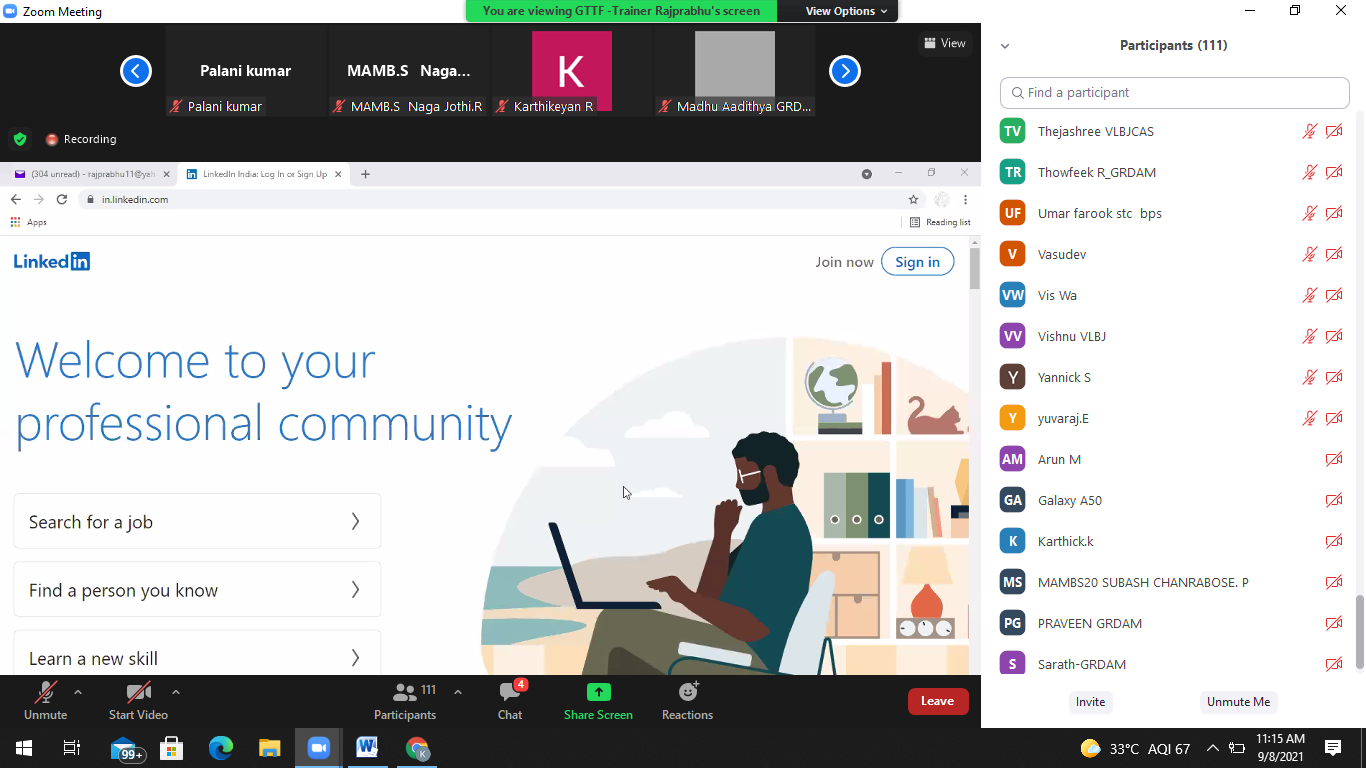Click the weather 33°C AQI 67 widget

tap(1136, 748)
